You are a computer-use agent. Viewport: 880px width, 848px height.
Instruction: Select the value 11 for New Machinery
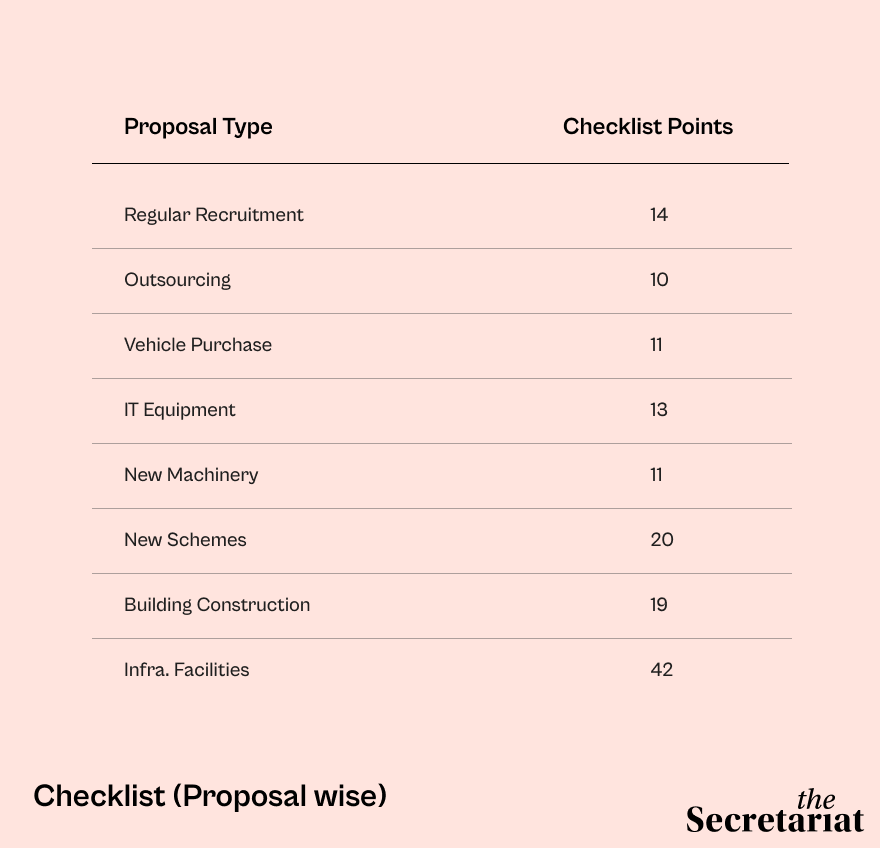(656, 475)
